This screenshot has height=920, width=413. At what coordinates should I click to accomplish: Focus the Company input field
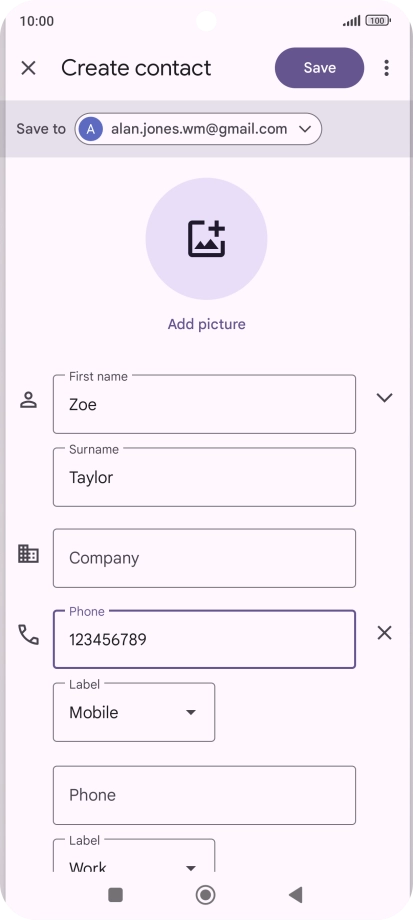204,558
